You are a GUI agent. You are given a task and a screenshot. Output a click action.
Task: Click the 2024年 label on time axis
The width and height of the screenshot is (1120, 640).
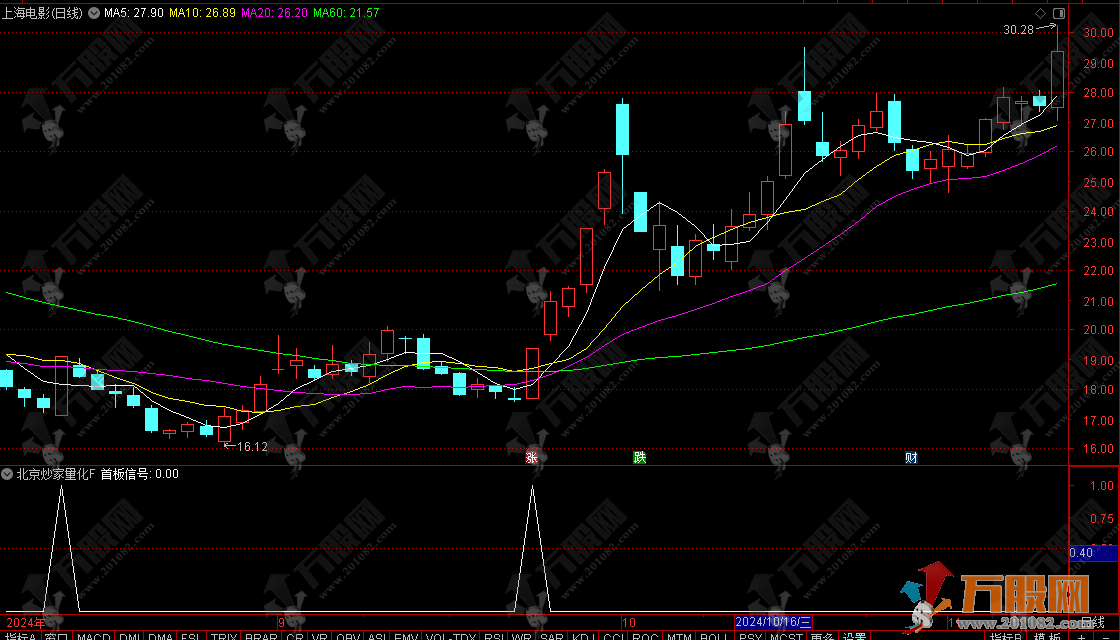point(25,622)
